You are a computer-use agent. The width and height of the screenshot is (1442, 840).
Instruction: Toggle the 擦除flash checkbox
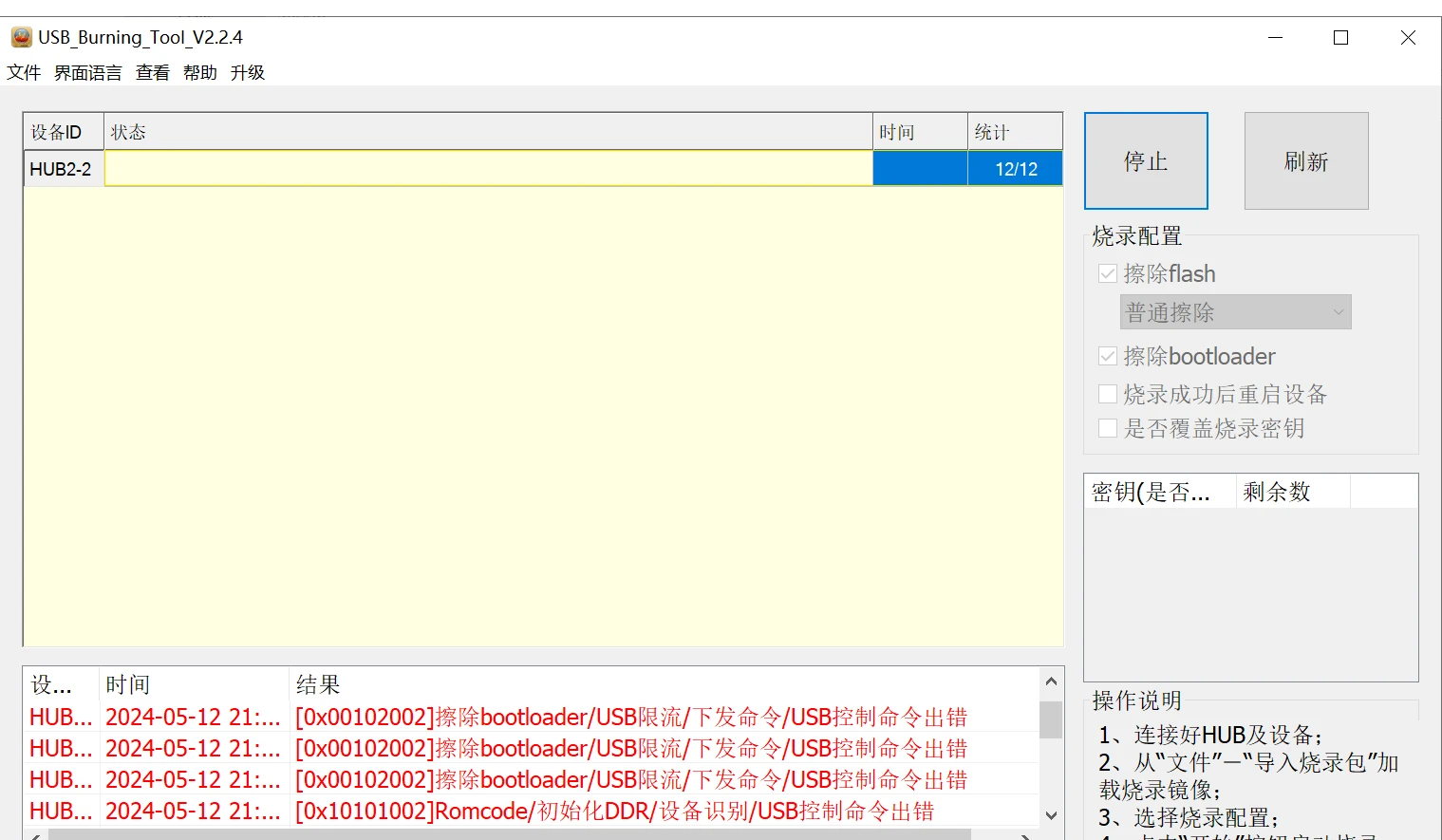(1107, 274)
